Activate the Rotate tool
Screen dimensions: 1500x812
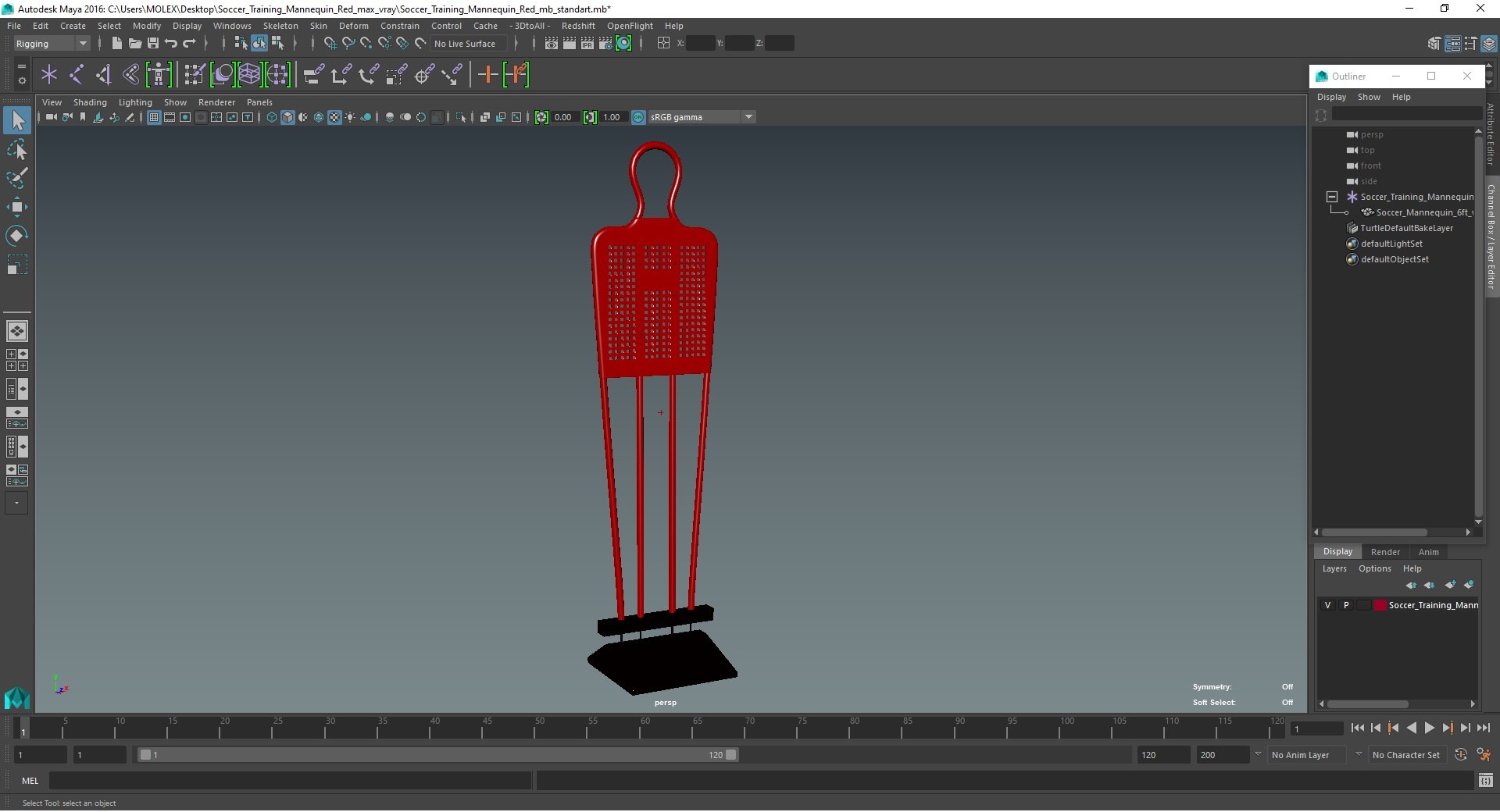[17, 236]
